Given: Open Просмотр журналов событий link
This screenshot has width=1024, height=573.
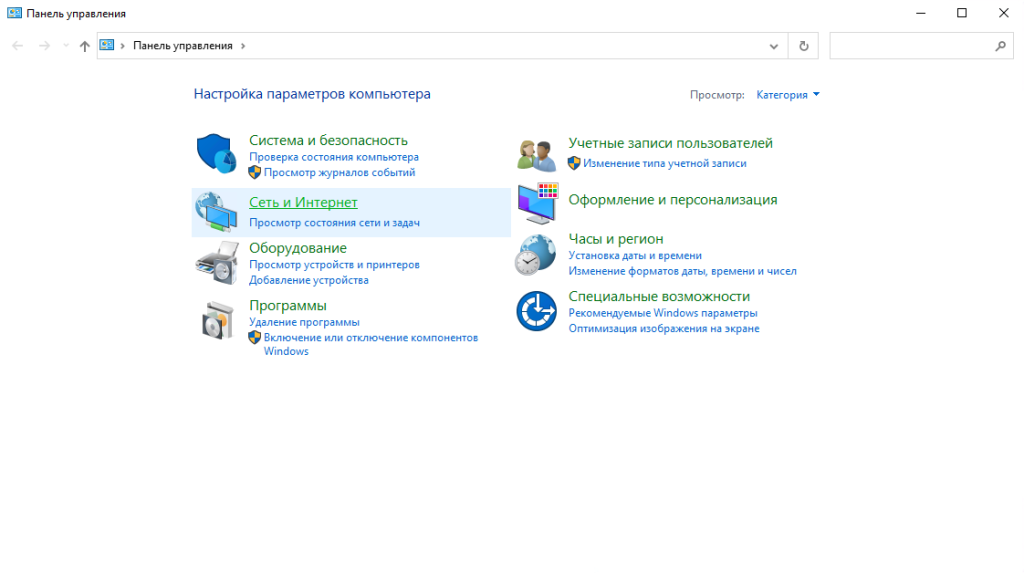Looking at the screenshot, I should tap(340, 172).
